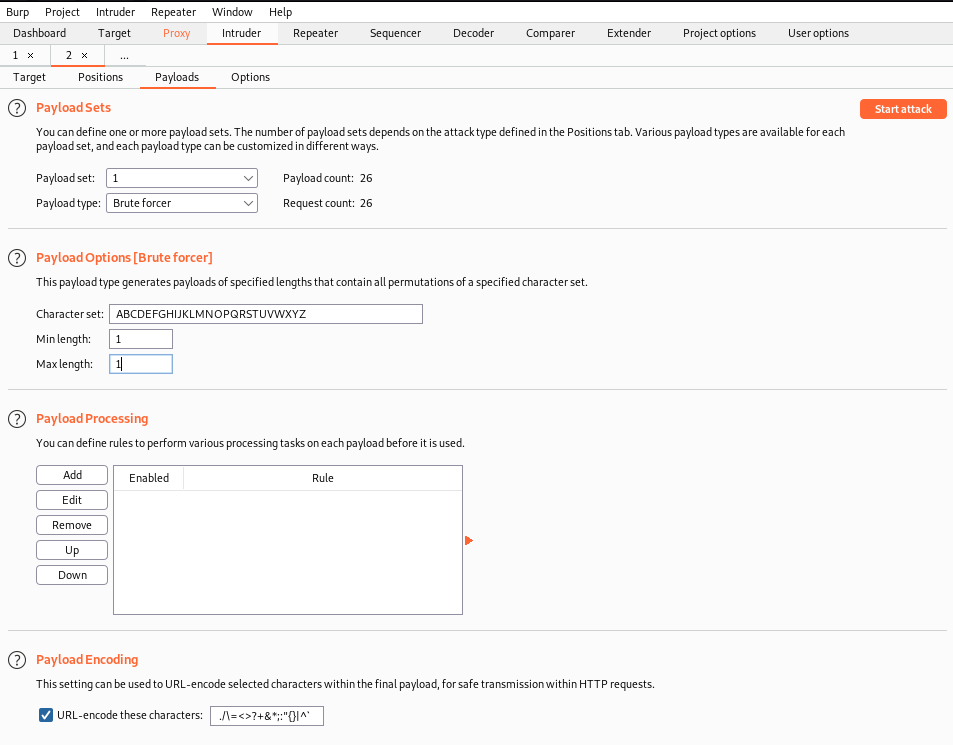Focus the Min length field
This screenshot has width=953, height=745.
(141, 339)
